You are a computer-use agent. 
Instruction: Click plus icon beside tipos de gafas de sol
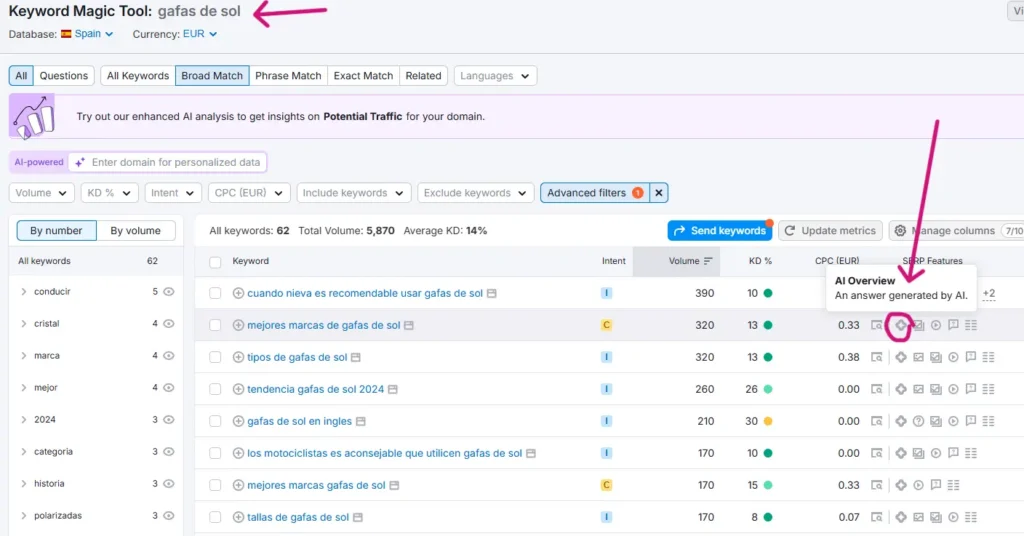tap(238, 357)
